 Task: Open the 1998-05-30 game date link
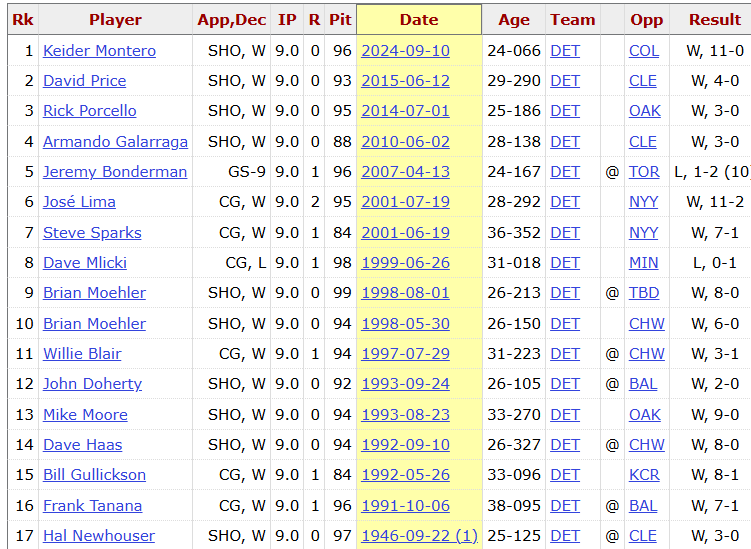[405, 324]
